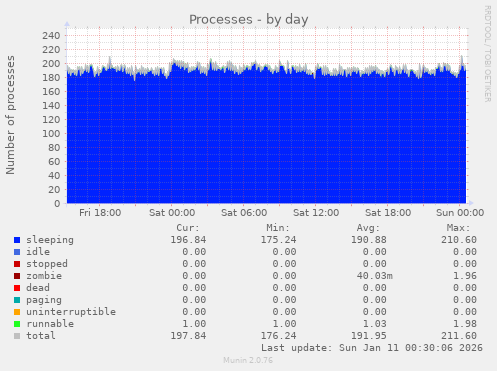The width and height of the screenshot is (497, 371).
Task: Click total minimum value 176.24
Action: click(x=279, y=336)
